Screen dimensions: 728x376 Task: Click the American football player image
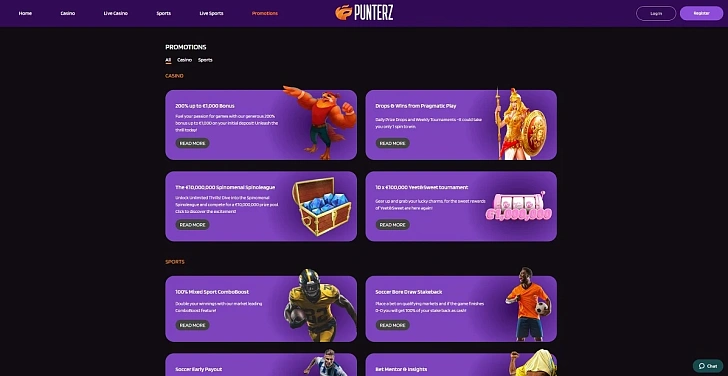(319, 305)
